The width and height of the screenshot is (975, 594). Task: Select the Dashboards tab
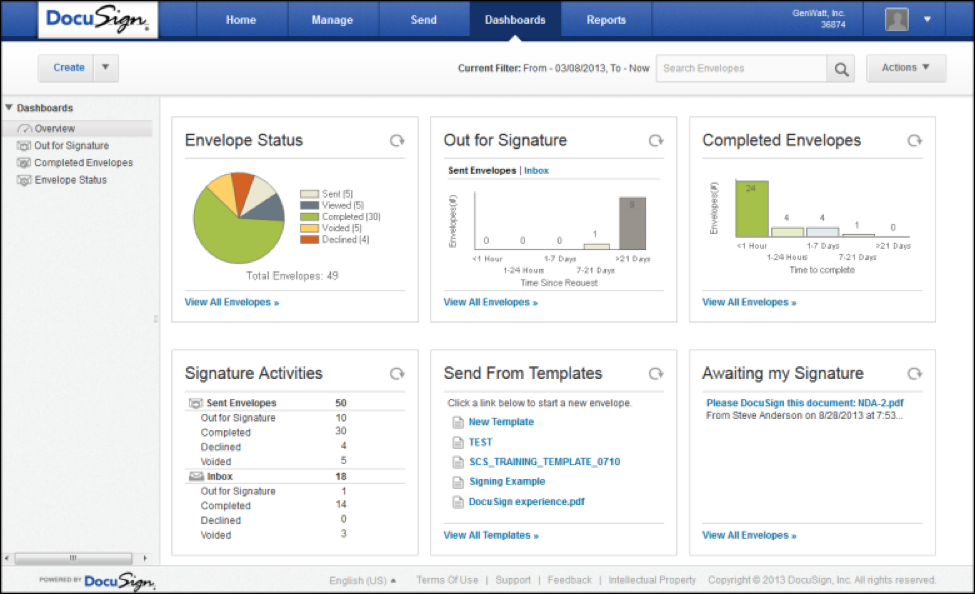coord(515,20)
